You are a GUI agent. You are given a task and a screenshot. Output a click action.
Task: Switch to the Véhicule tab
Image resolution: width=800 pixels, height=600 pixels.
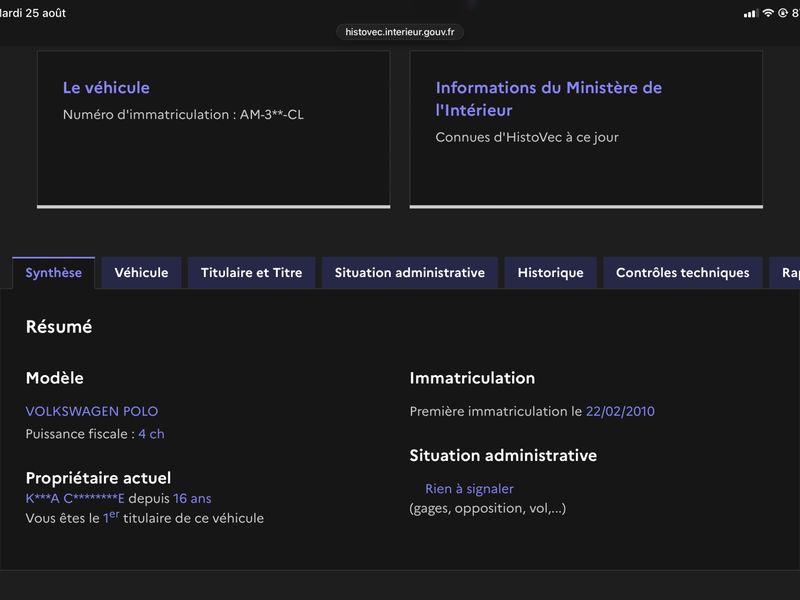[x=141, y=273]
